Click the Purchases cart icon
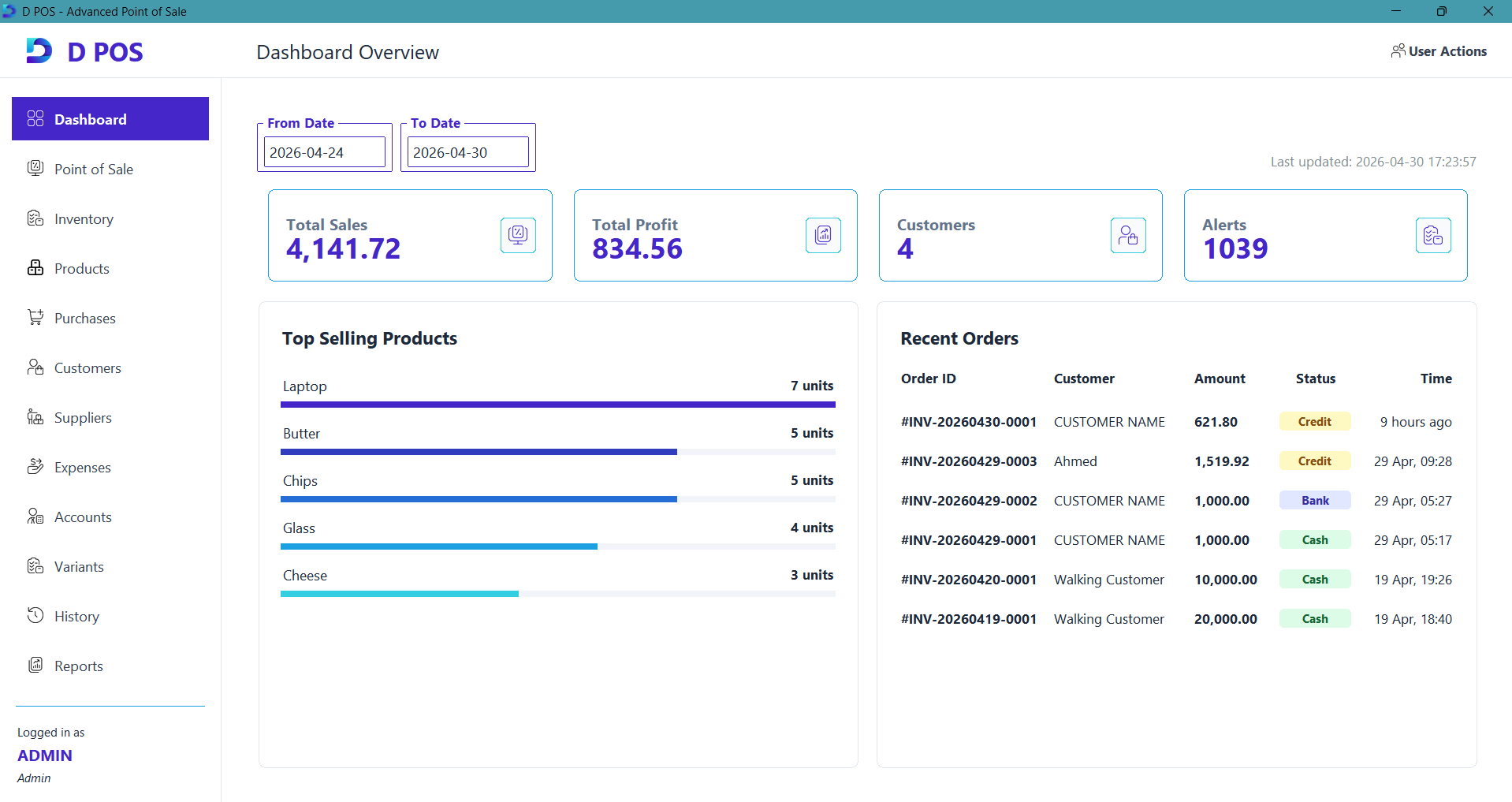 coord(35,318)
